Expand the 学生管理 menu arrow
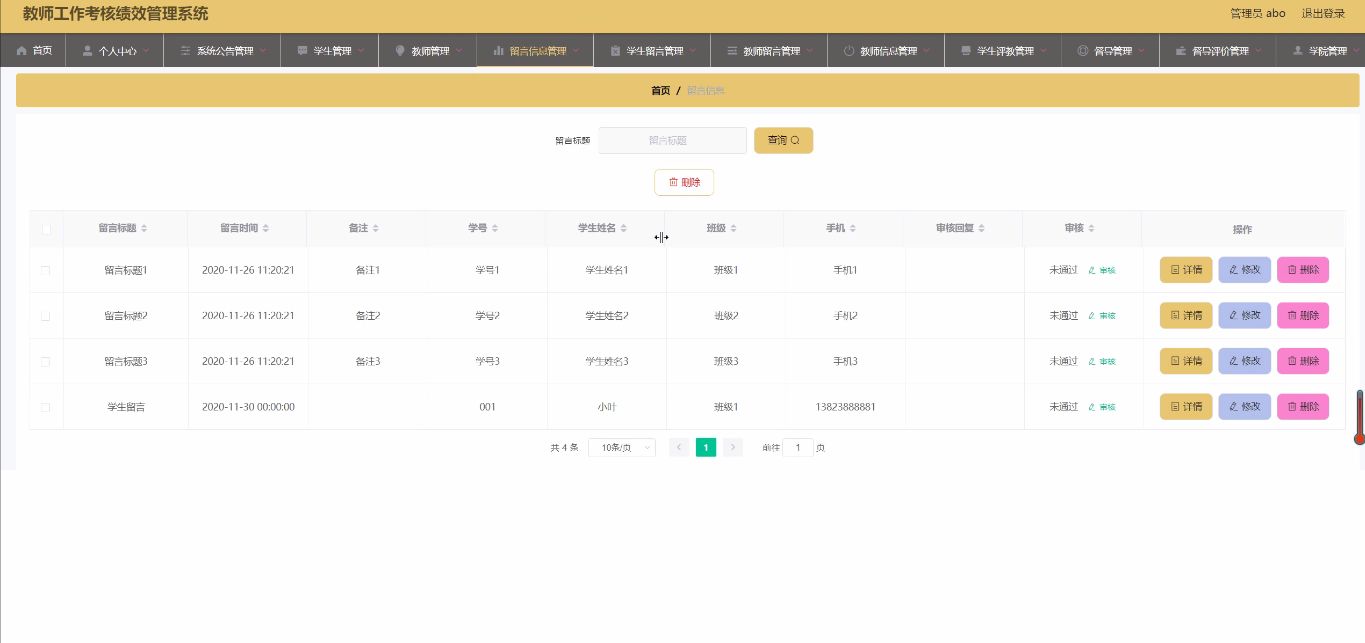Screen dimensions: 1365x643 (x=361, y=50)
